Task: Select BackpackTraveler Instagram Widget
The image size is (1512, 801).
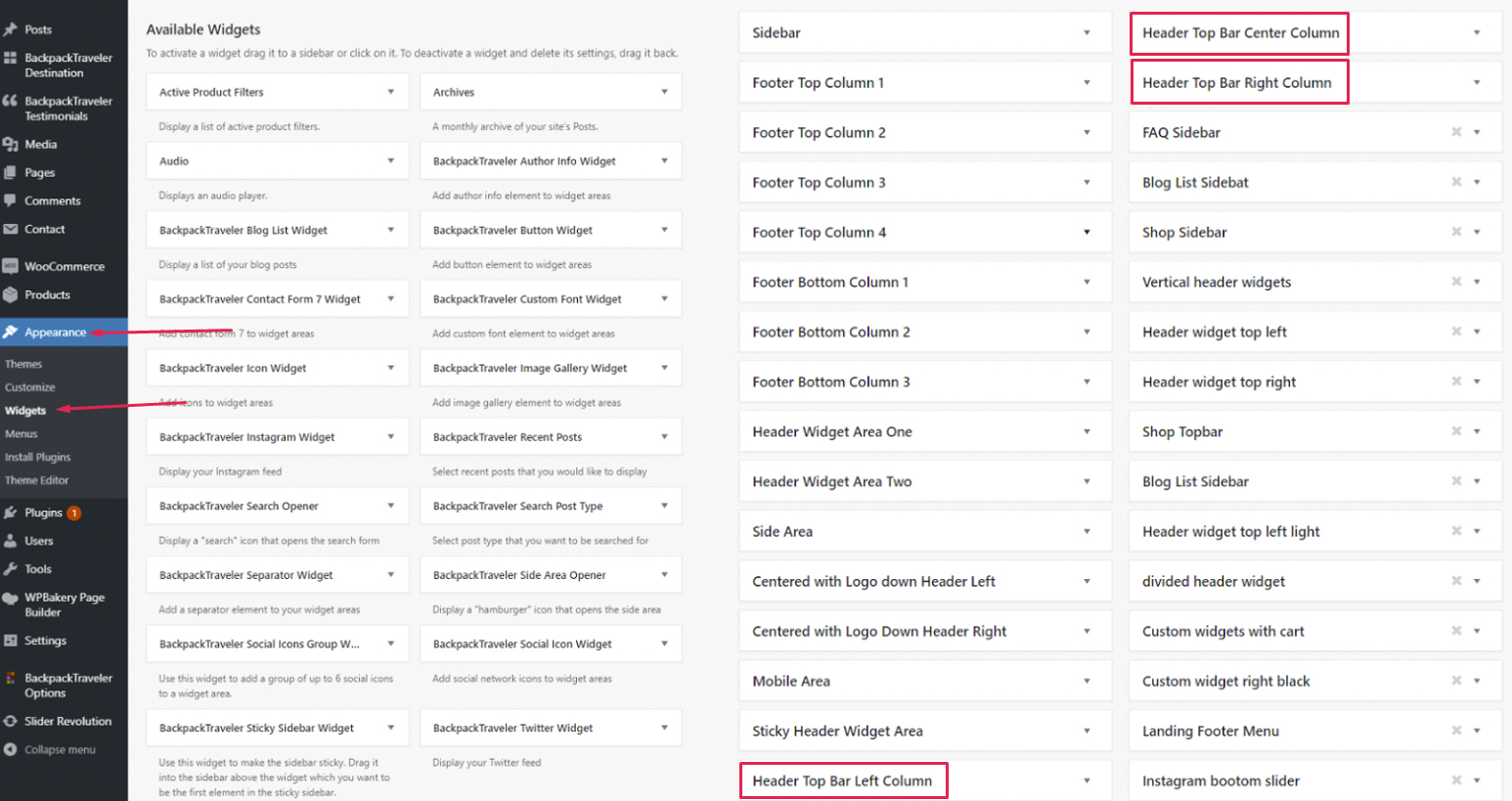Action: [x=278, y=437]
